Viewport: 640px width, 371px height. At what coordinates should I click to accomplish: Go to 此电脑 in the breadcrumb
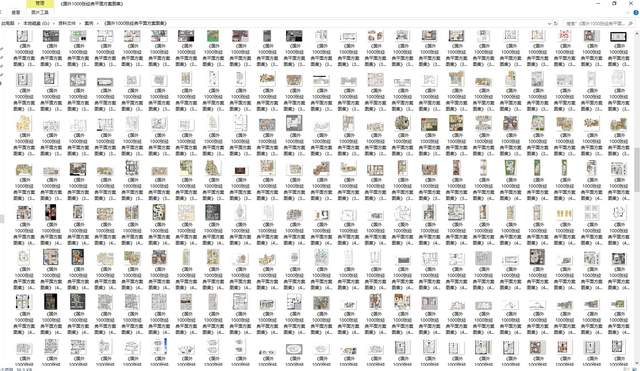[x=8, y=24]
